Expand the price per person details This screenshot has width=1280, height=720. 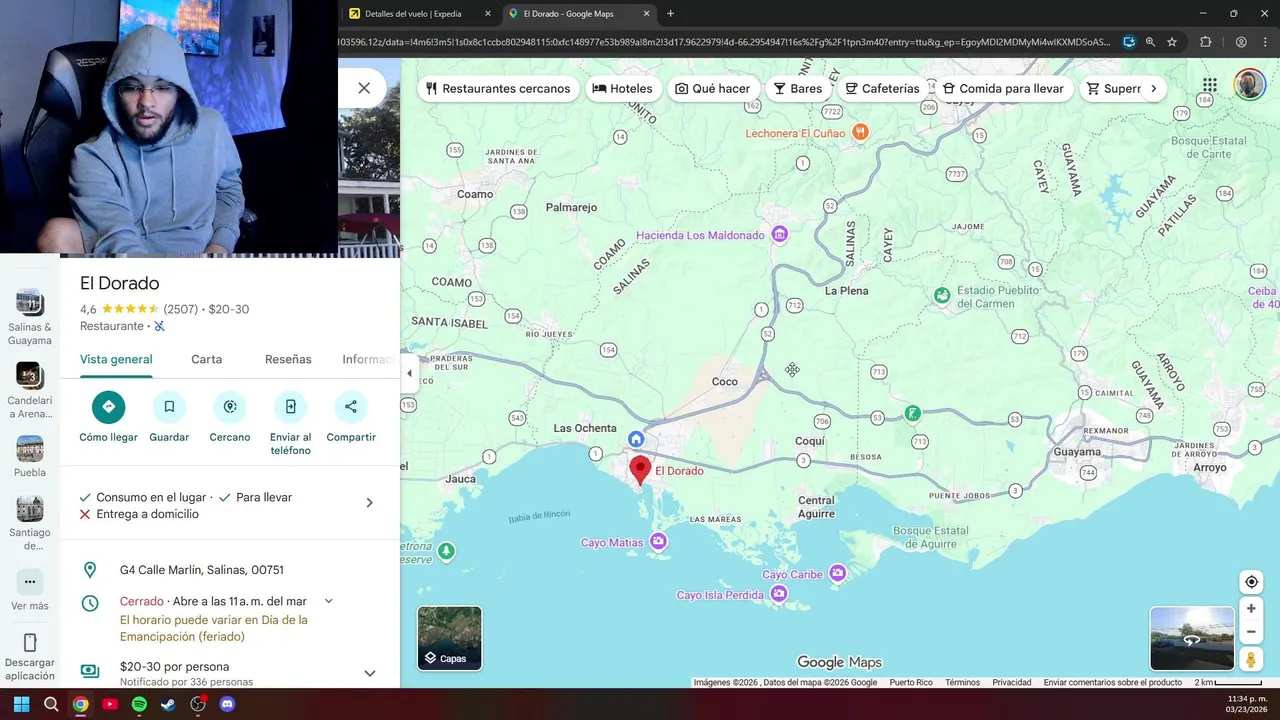click(x=369, y=673)
